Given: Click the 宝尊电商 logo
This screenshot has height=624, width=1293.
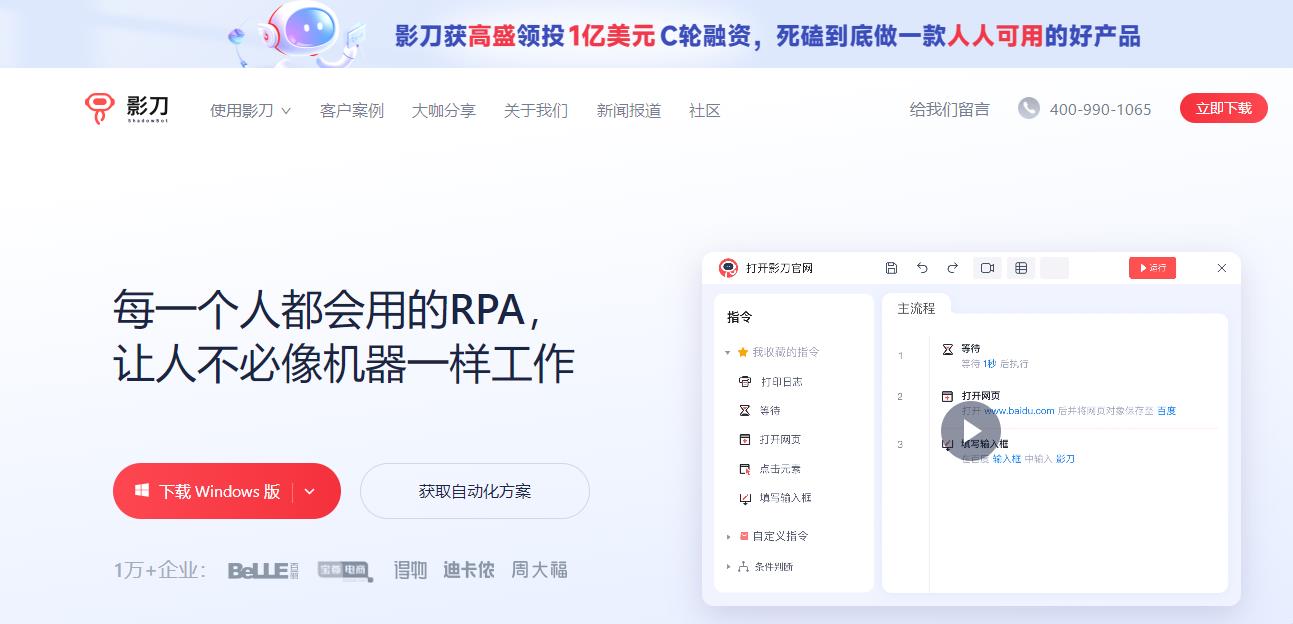Looking at the screenshot, I should point(345,570).
